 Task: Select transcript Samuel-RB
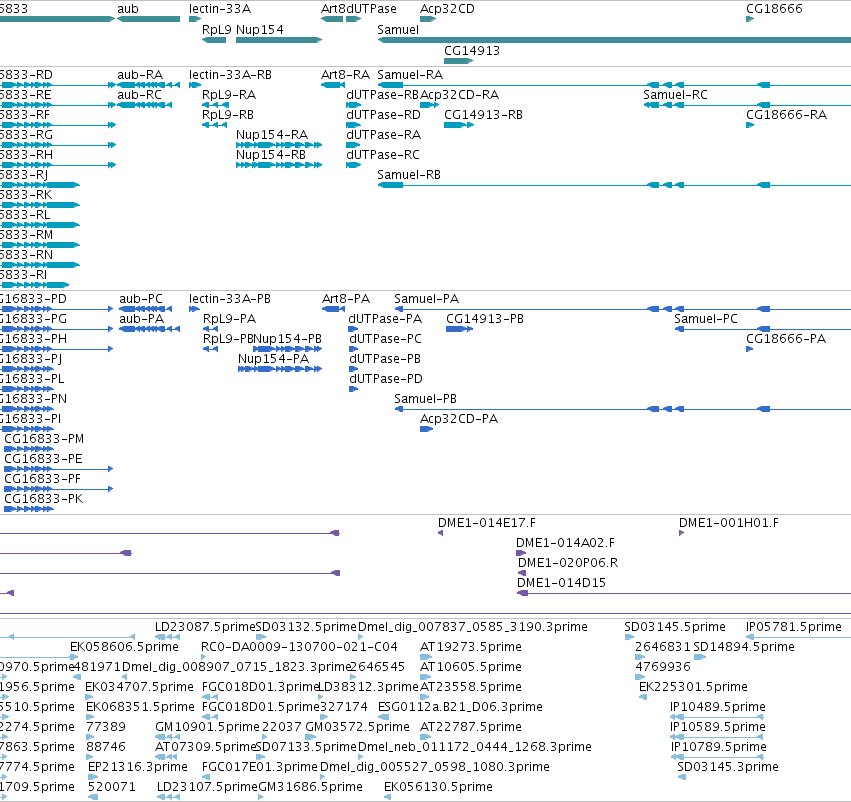pyautogui.click(x=409, y=174)
